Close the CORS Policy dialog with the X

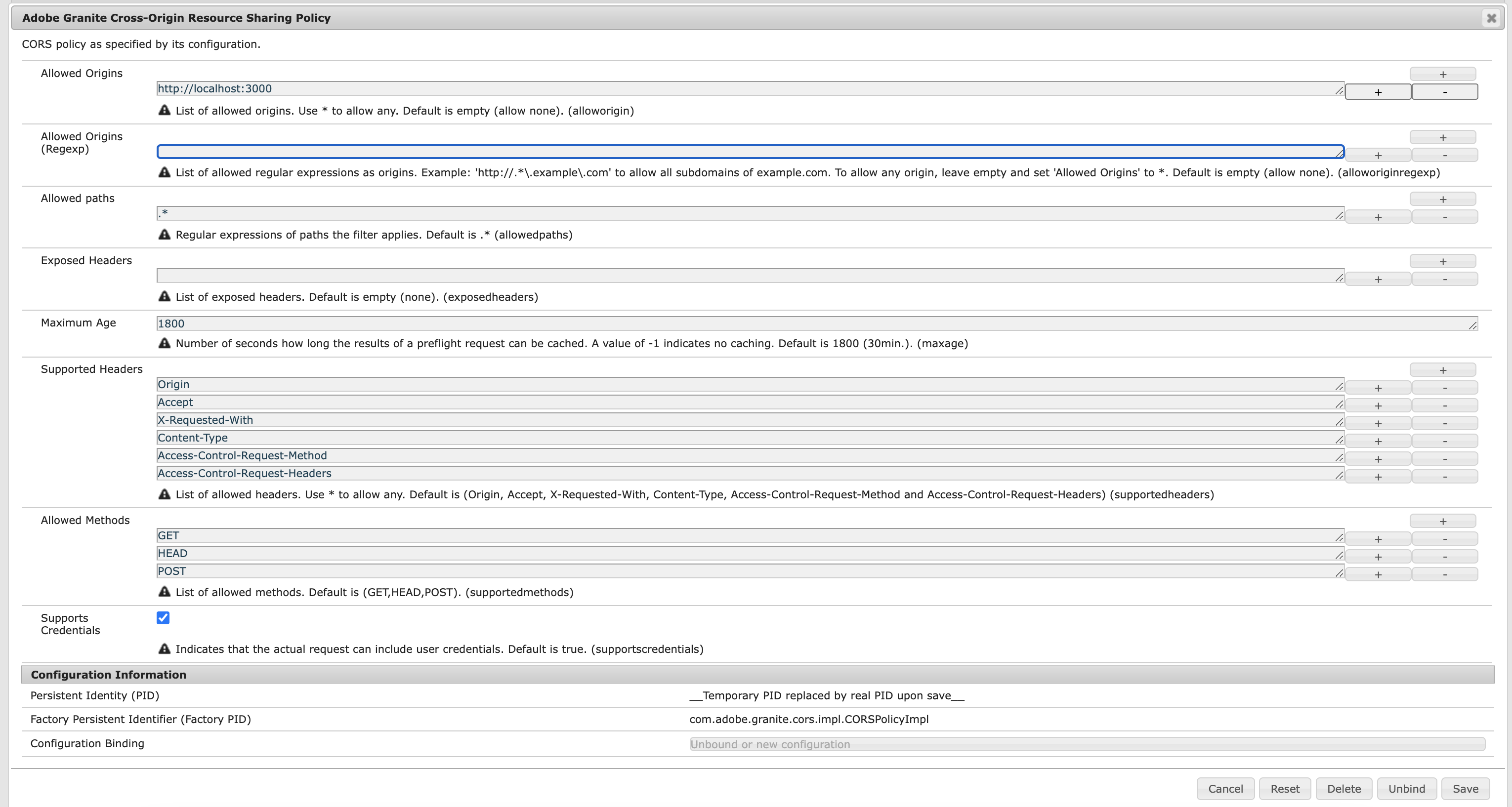1491,18
